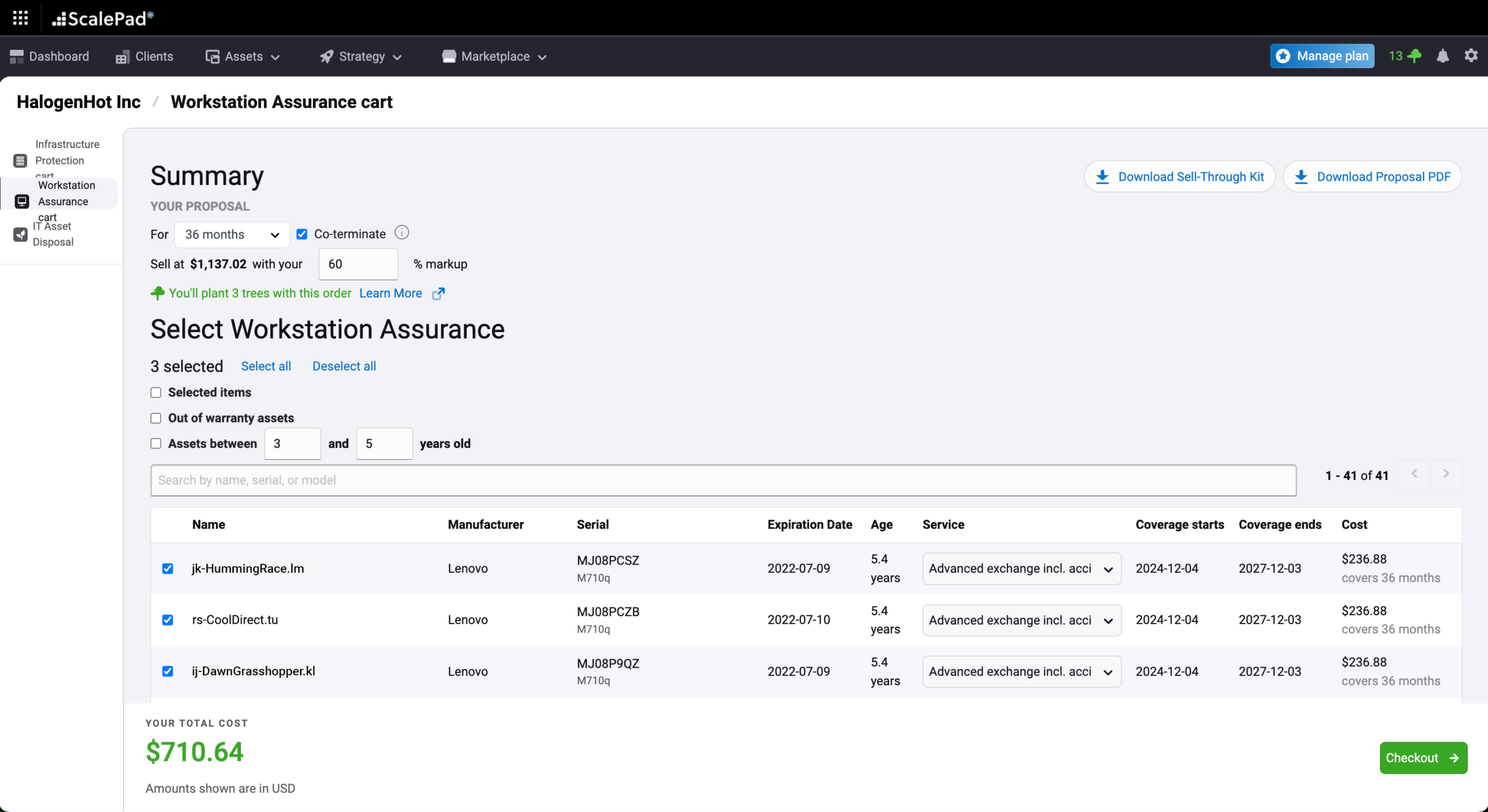Viewport: 1488px width, 812px height.
Task: Click the Infrastructure Protection cart icon
Action: [20, 160]
